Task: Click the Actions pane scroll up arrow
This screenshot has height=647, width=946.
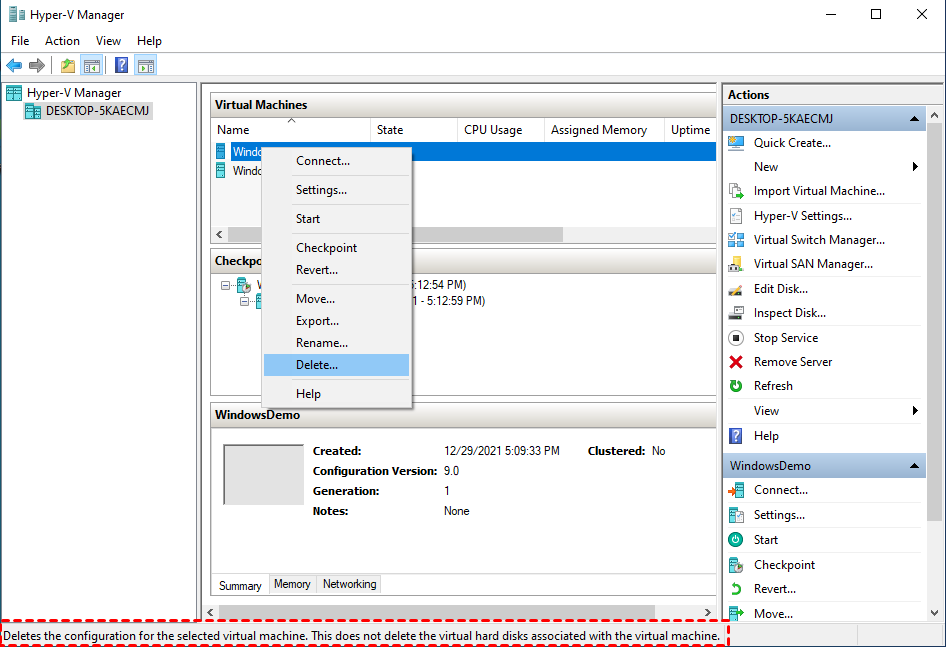Action: (935, 115)
